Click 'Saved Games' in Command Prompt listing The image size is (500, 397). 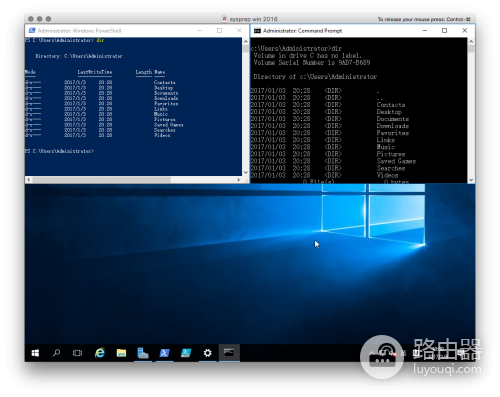coord(396,161)
